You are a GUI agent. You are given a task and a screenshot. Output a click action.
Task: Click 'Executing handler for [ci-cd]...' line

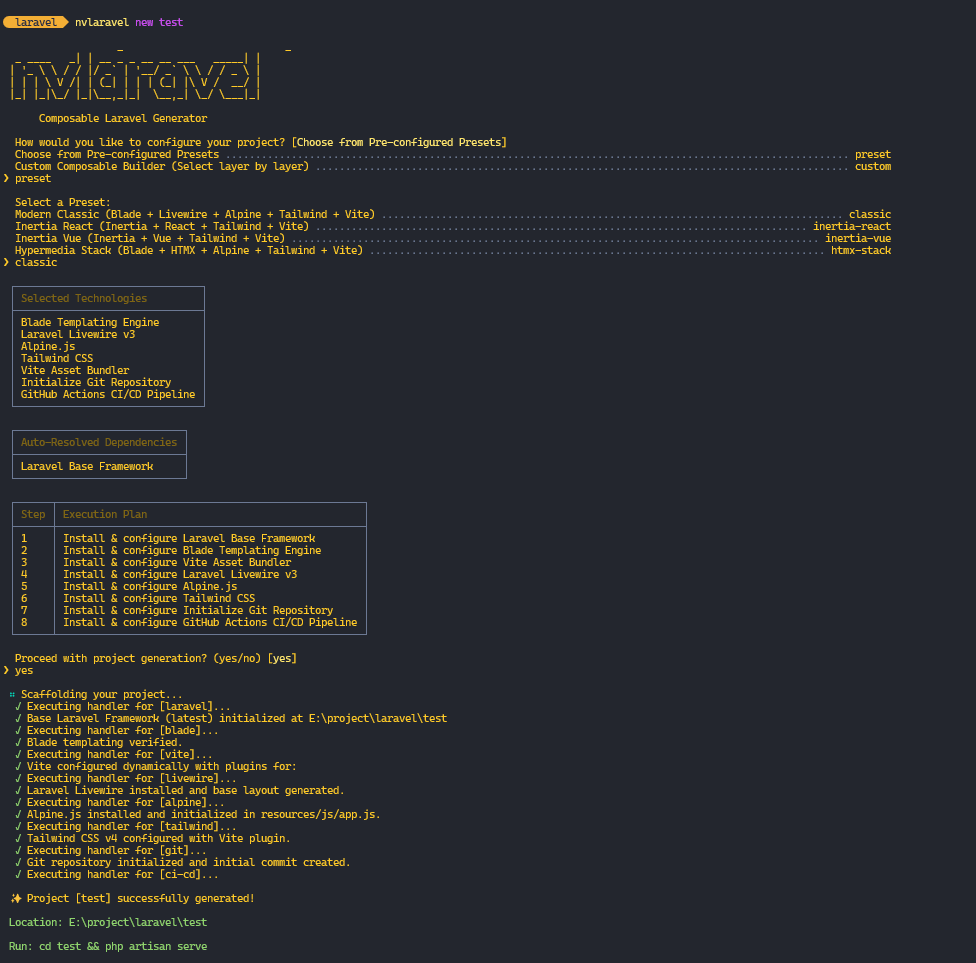click(116, 874)
